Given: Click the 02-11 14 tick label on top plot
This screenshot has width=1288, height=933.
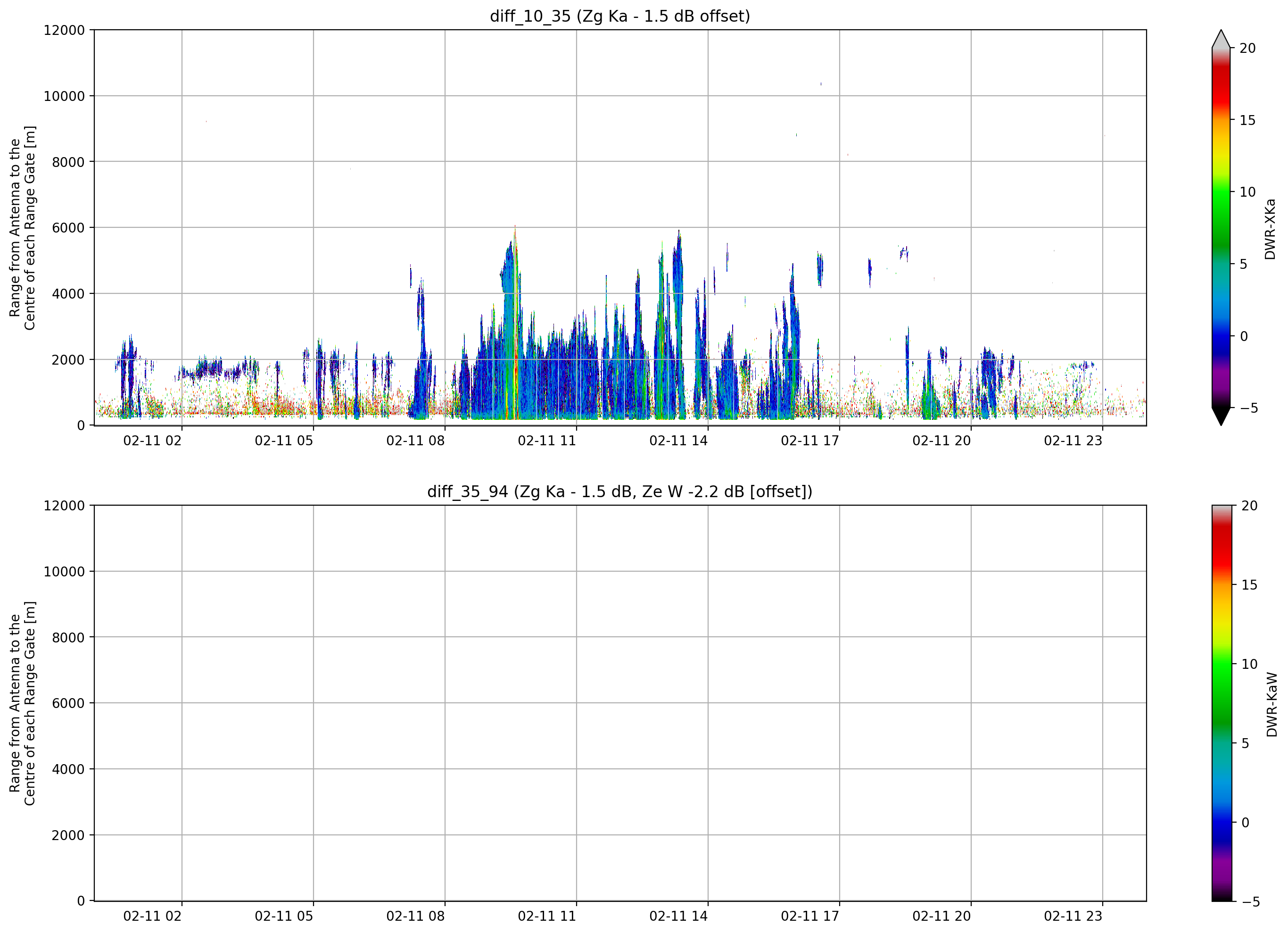Looking at the screenshot, I should pyautogui.click(x=678, y=441).
